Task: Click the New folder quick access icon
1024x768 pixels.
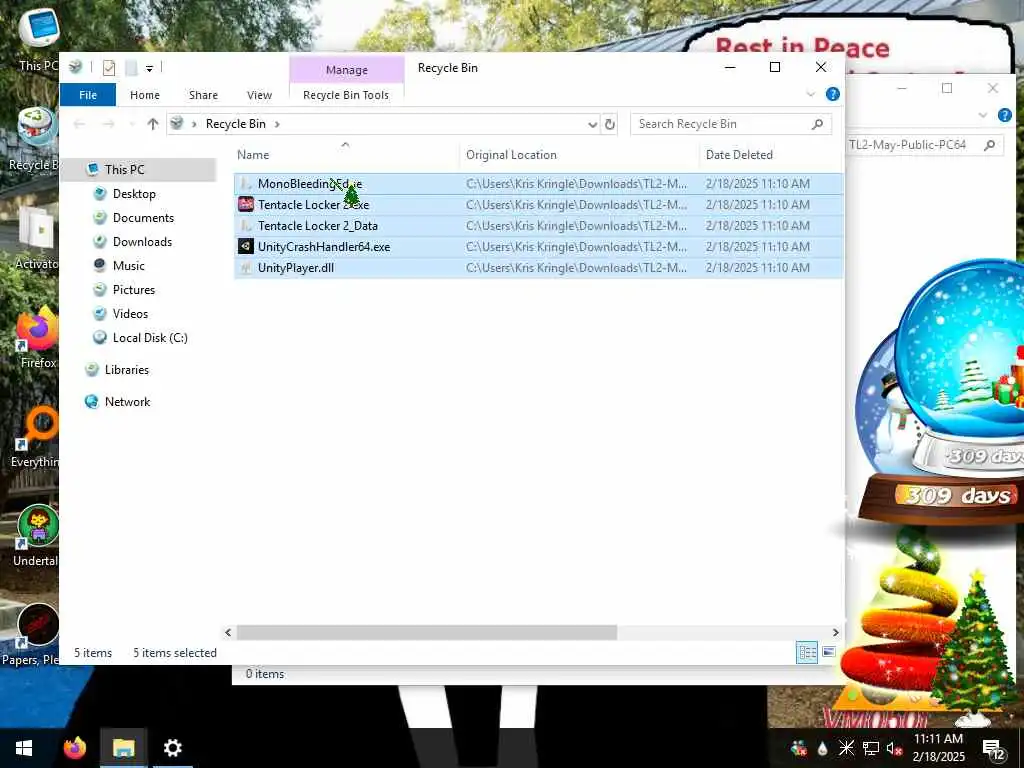Action: (131, 68)
